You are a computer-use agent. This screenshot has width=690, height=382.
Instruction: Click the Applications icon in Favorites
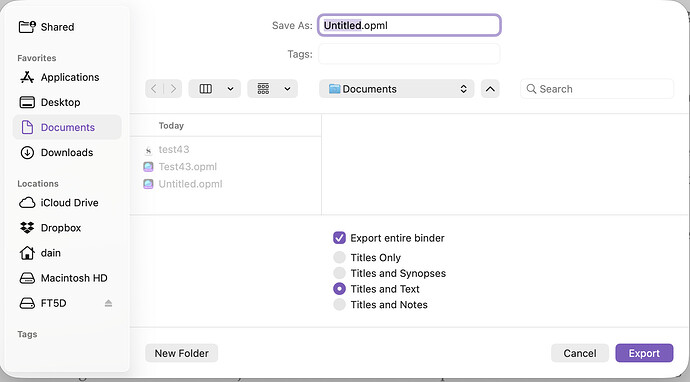[x=27, y=77]
